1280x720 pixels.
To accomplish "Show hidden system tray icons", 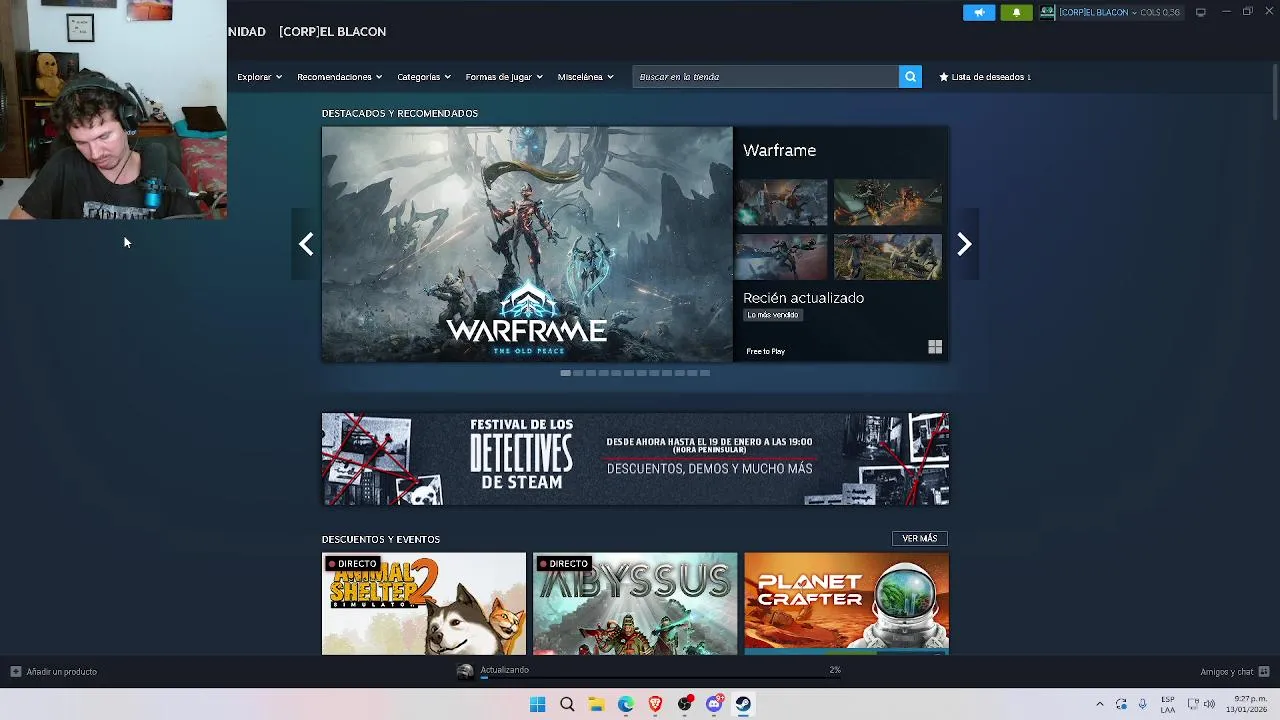I will [1100, 704].
